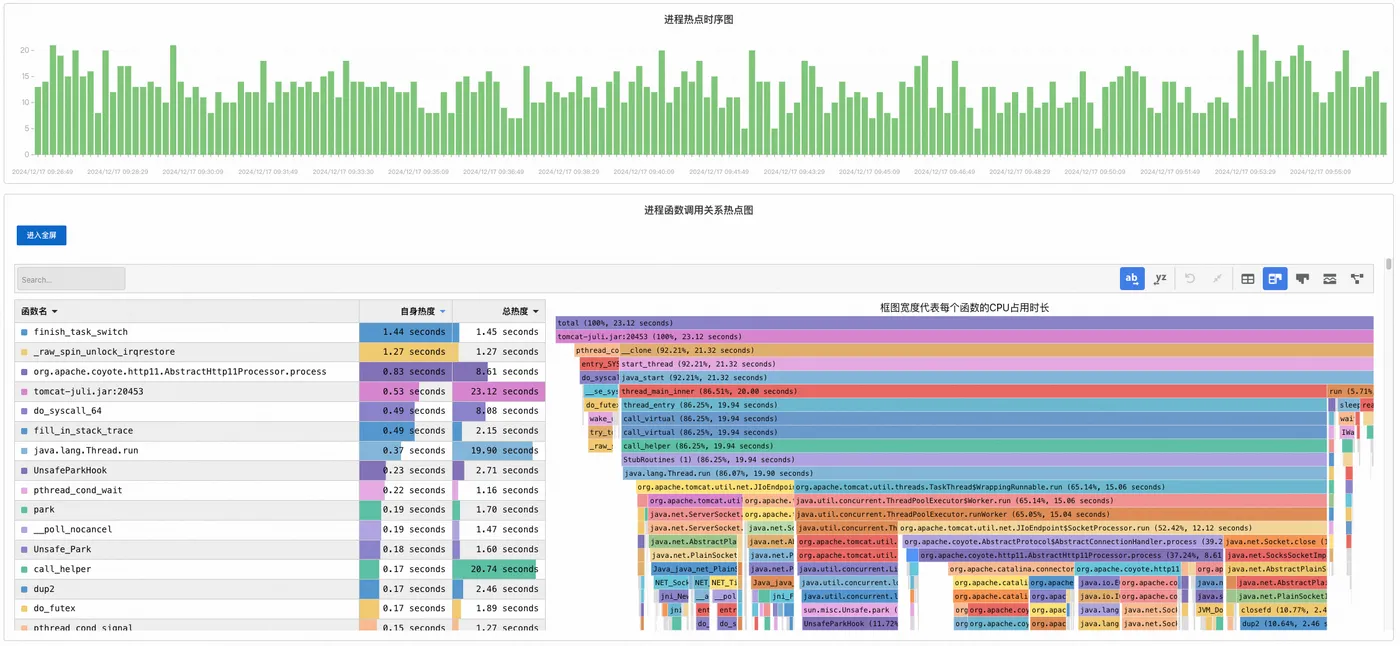Click the 进入全屏 button

point(41,235)
